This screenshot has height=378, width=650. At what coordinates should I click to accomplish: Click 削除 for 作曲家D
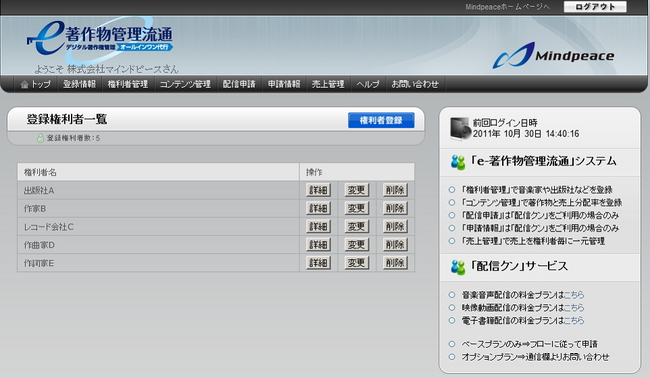395,245
